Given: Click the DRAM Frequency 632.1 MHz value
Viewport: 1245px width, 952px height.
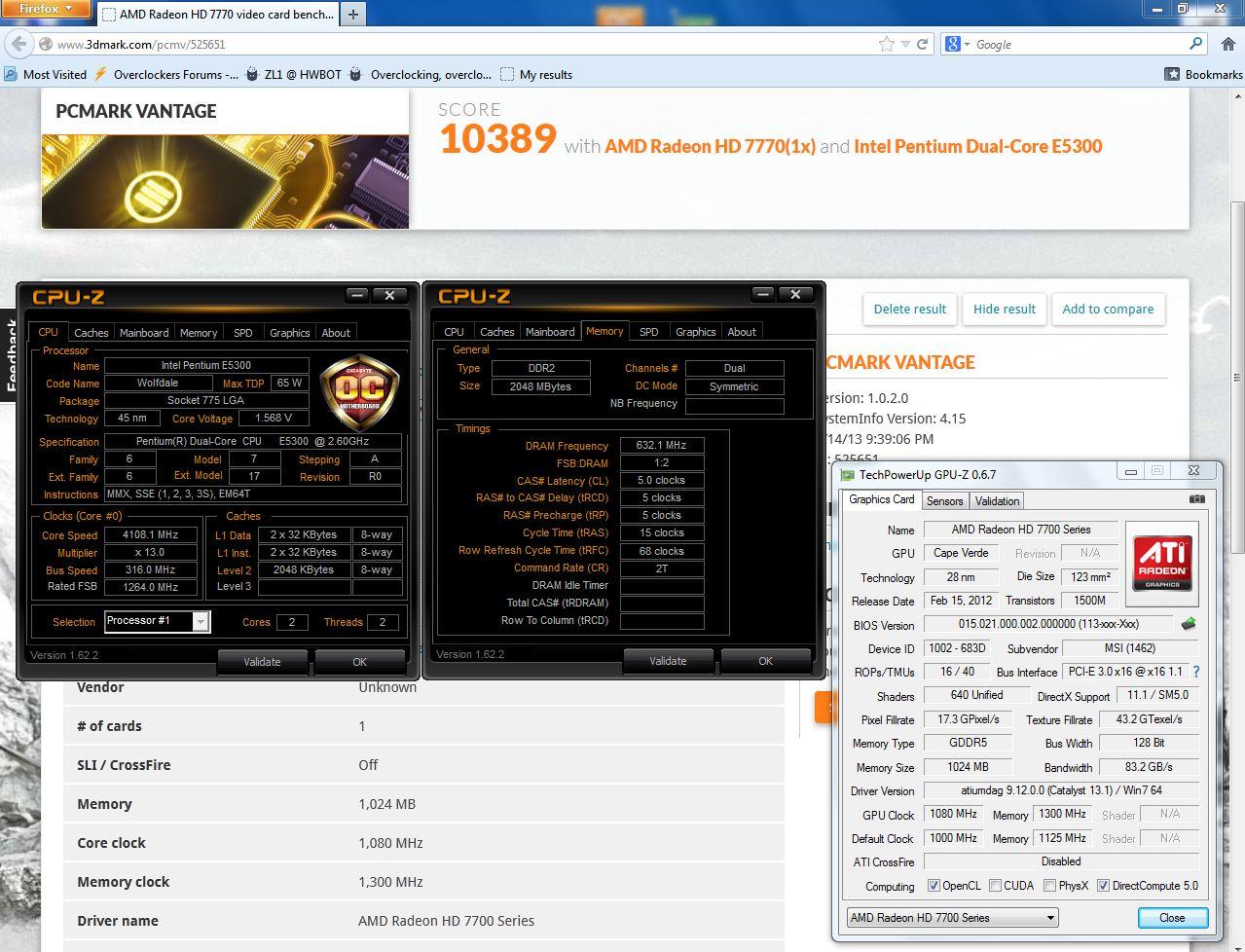Looking at the screenshot, I should click(662, 445).
